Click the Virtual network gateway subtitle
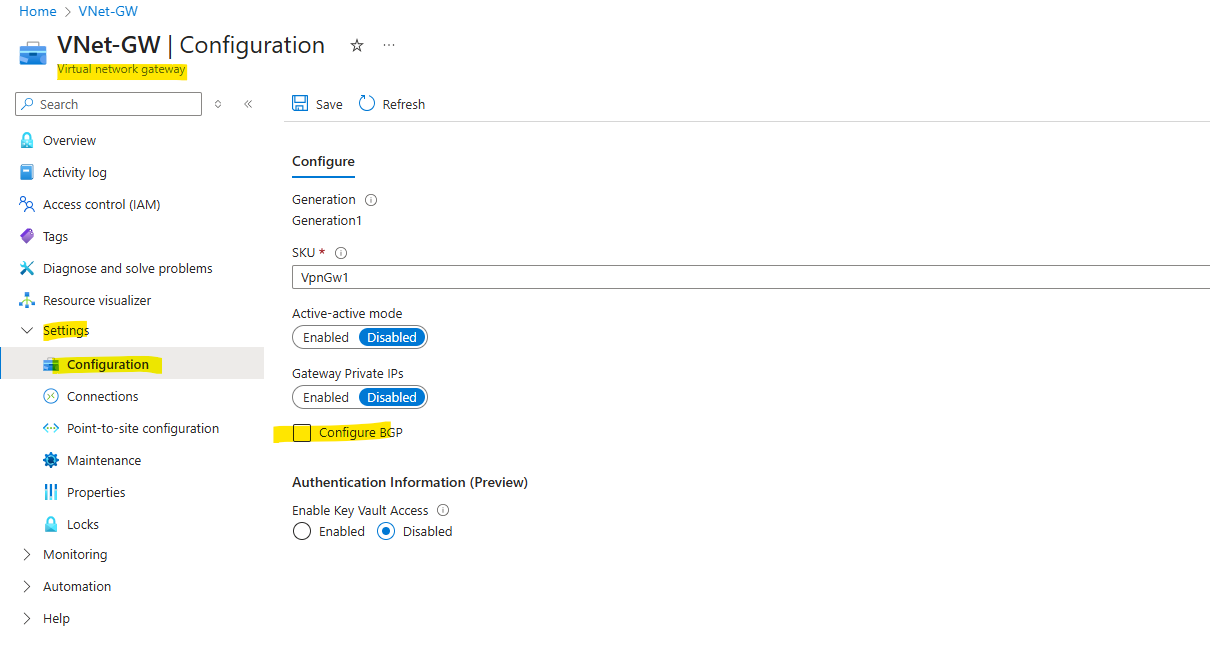The height and width of the screenshot is (648, 1210). [x=122, y=69]
